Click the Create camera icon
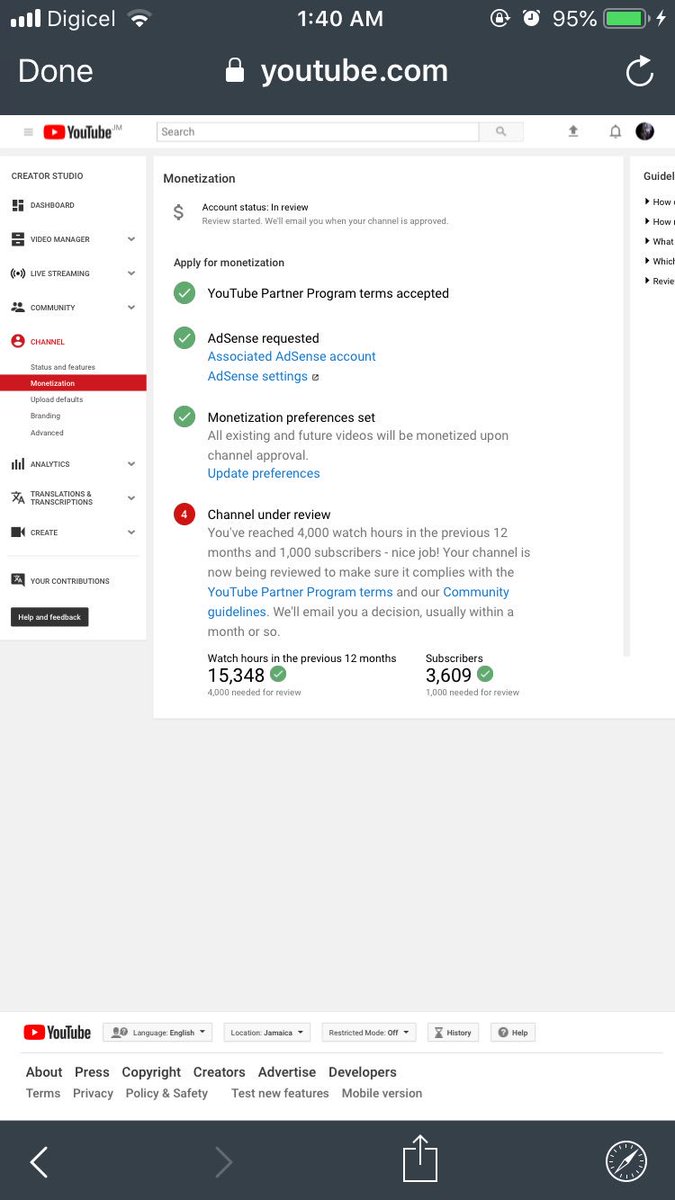 coord(18,532)
